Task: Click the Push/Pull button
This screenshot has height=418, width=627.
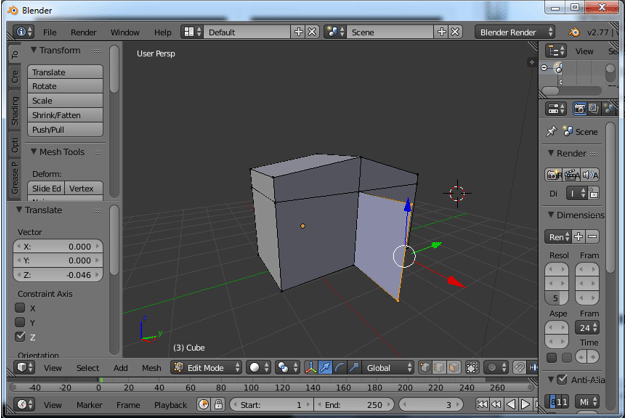Action: click(65, 129)
